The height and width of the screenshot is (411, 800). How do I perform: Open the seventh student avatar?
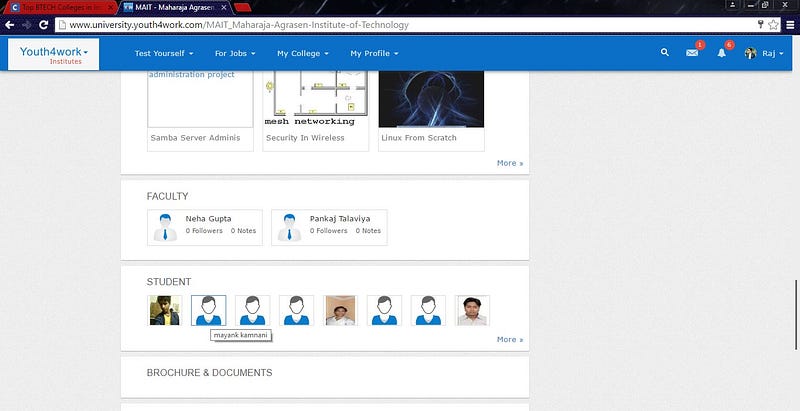tap(428, 310)
